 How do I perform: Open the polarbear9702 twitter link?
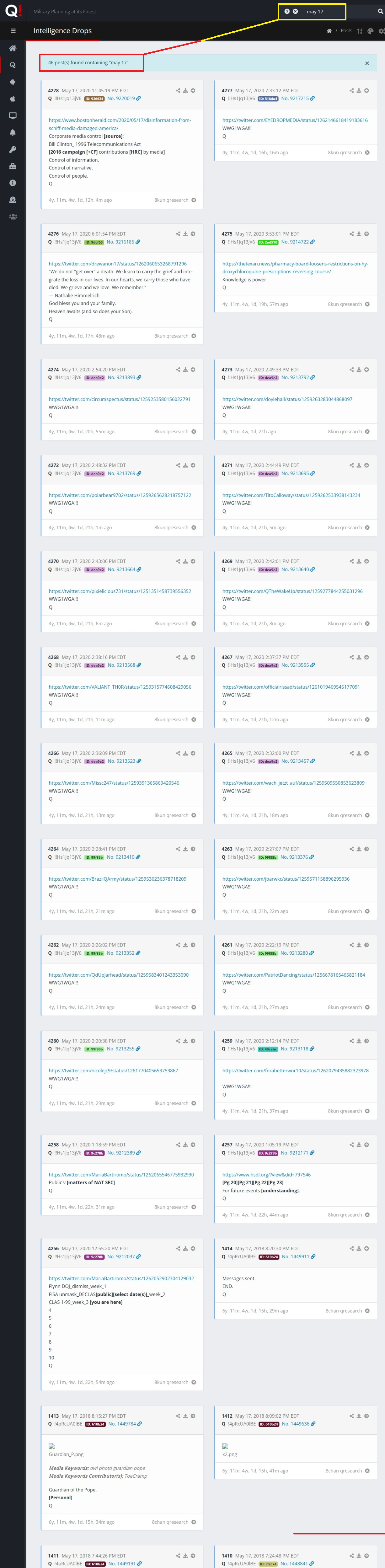click(x=120, y=495)
